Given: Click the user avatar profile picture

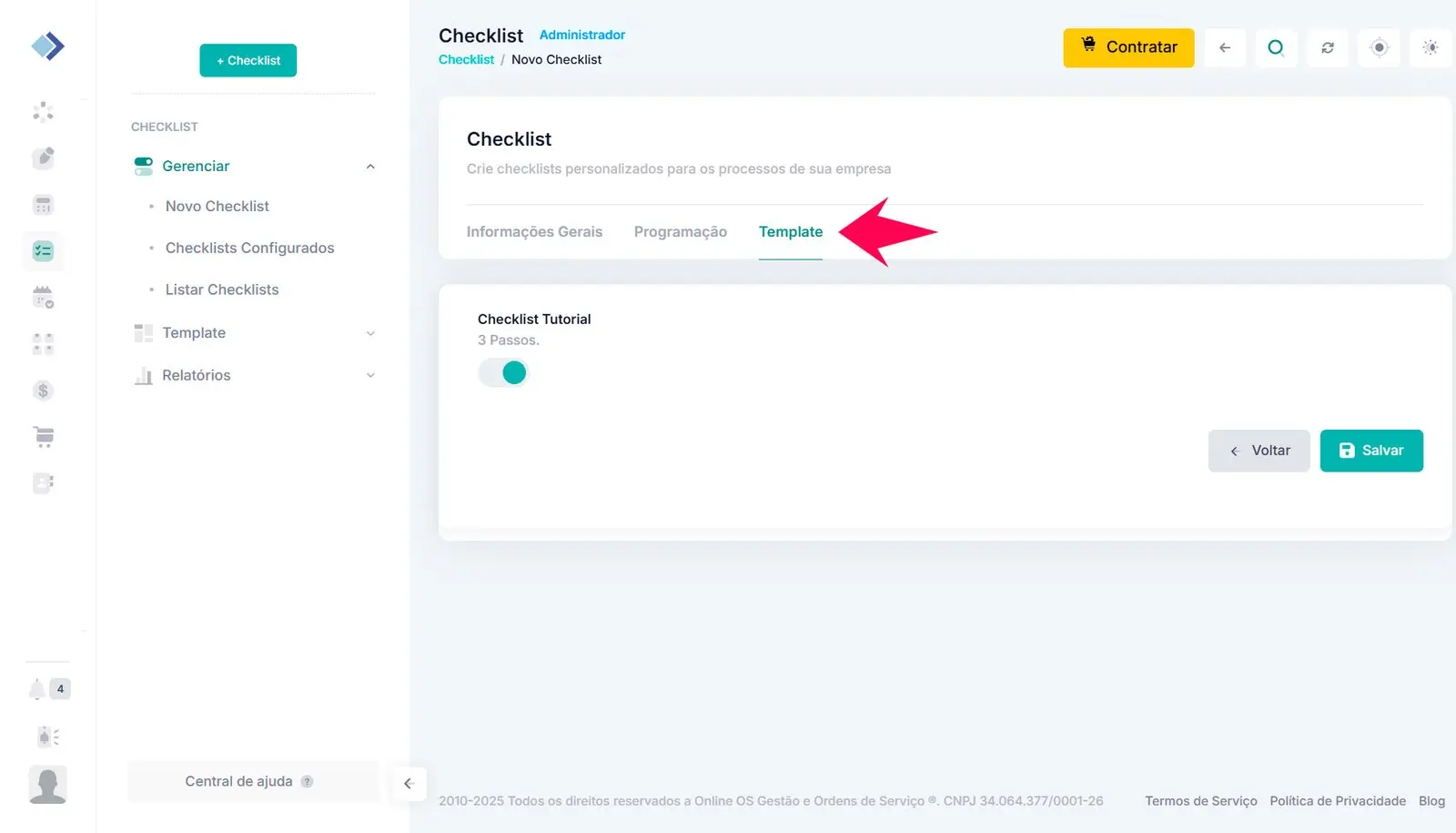Looking at the screenshot, I should coord(47,785).
